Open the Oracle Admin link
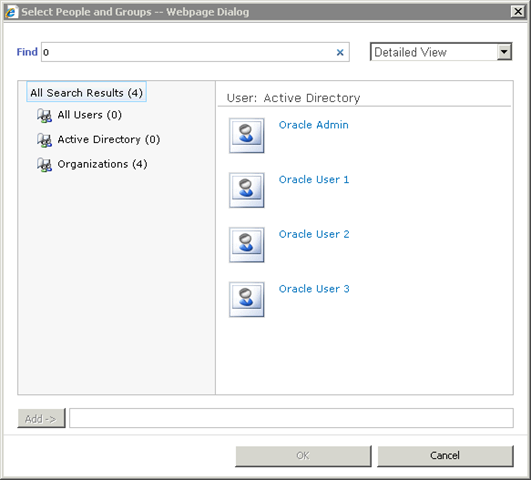 [314, 125]
